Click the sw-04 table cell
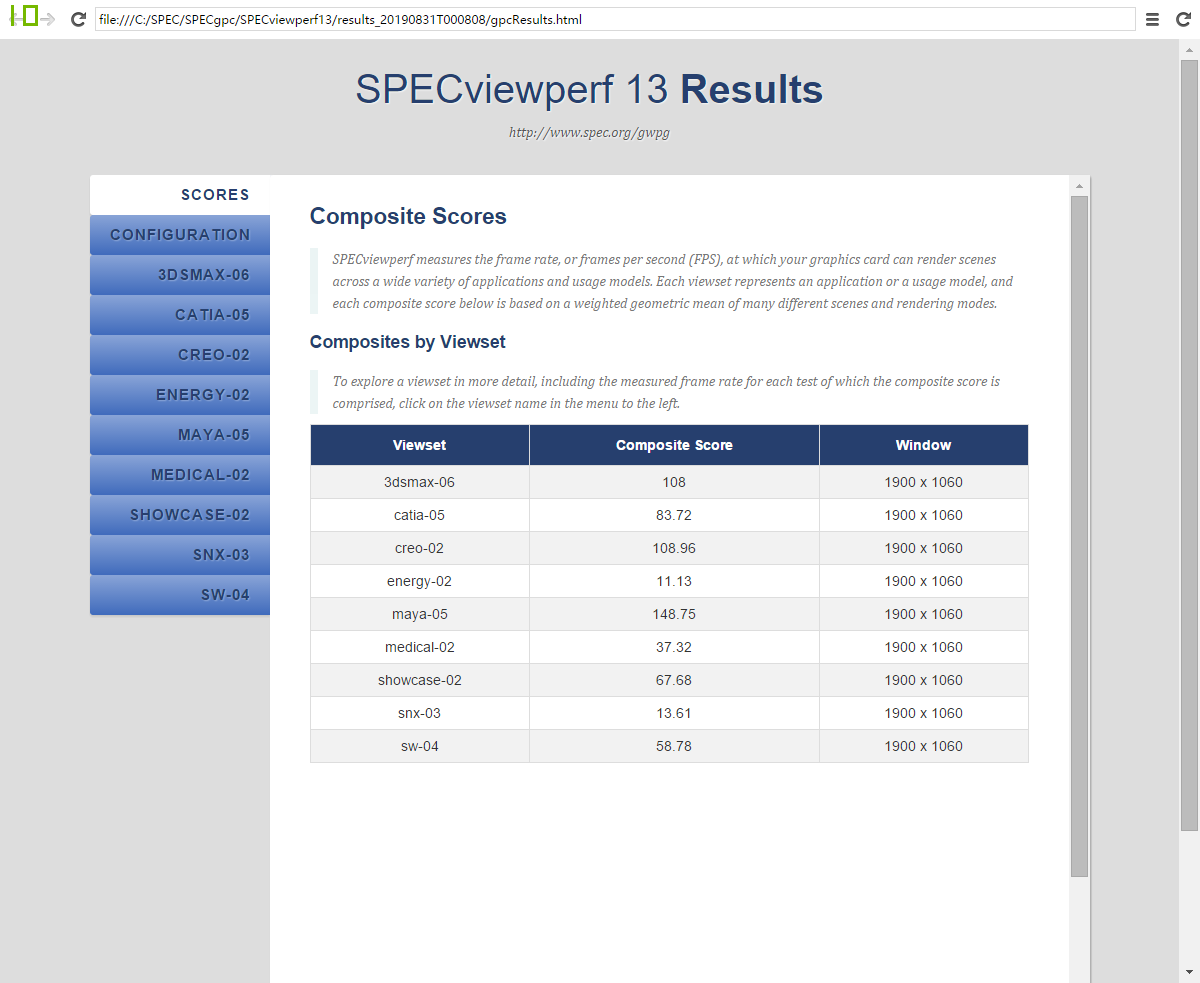Viewport: 1200px width, 983px height. coord(420,746)
